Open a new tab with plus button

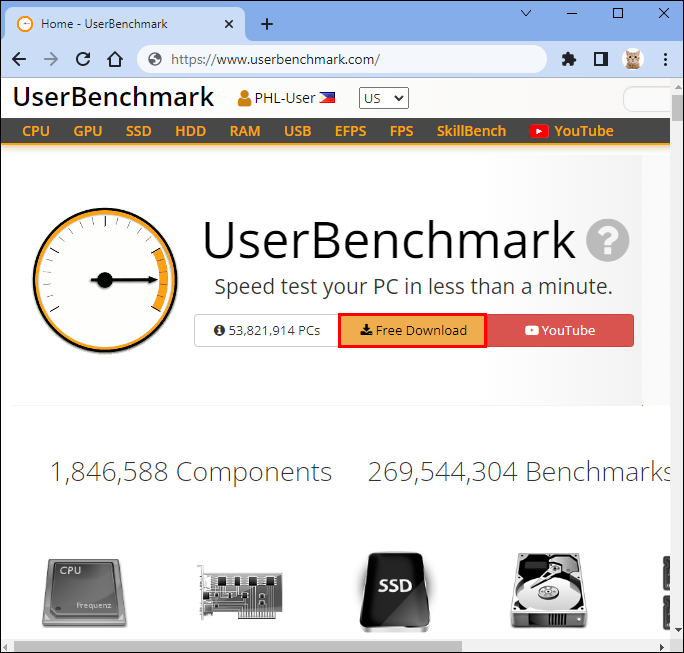(267, 24)
